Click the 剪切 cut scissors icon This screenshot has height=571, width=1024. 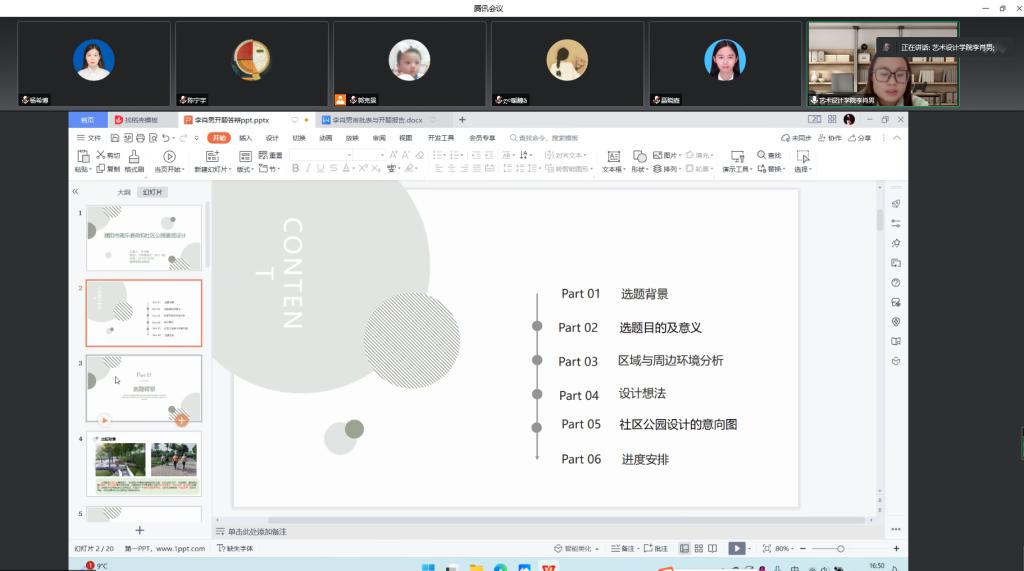pos(101,155)
